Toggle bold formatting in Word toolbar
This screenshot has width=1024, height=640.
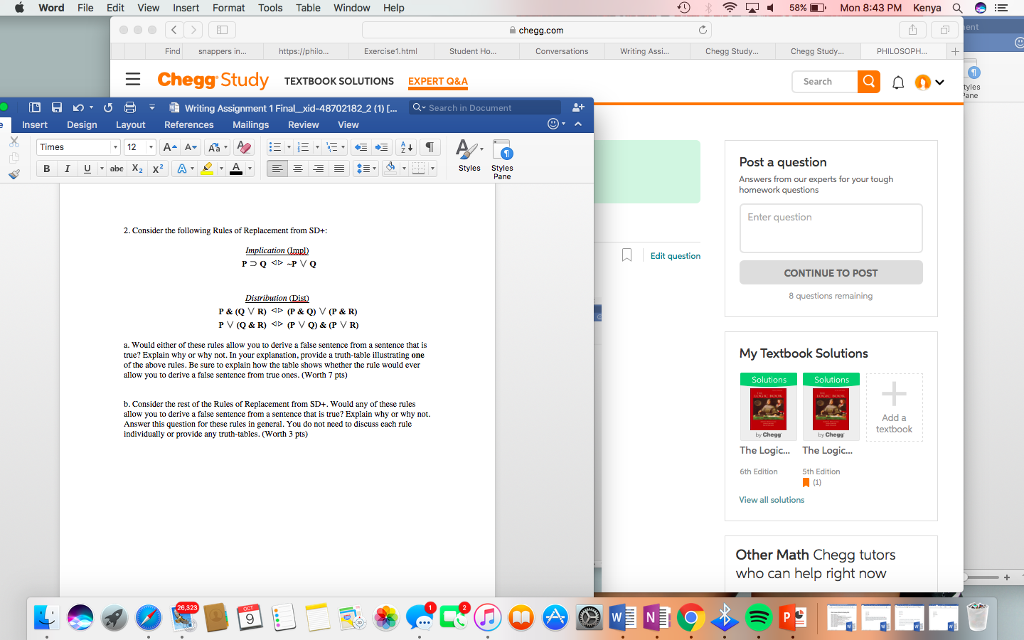point(45,167)
